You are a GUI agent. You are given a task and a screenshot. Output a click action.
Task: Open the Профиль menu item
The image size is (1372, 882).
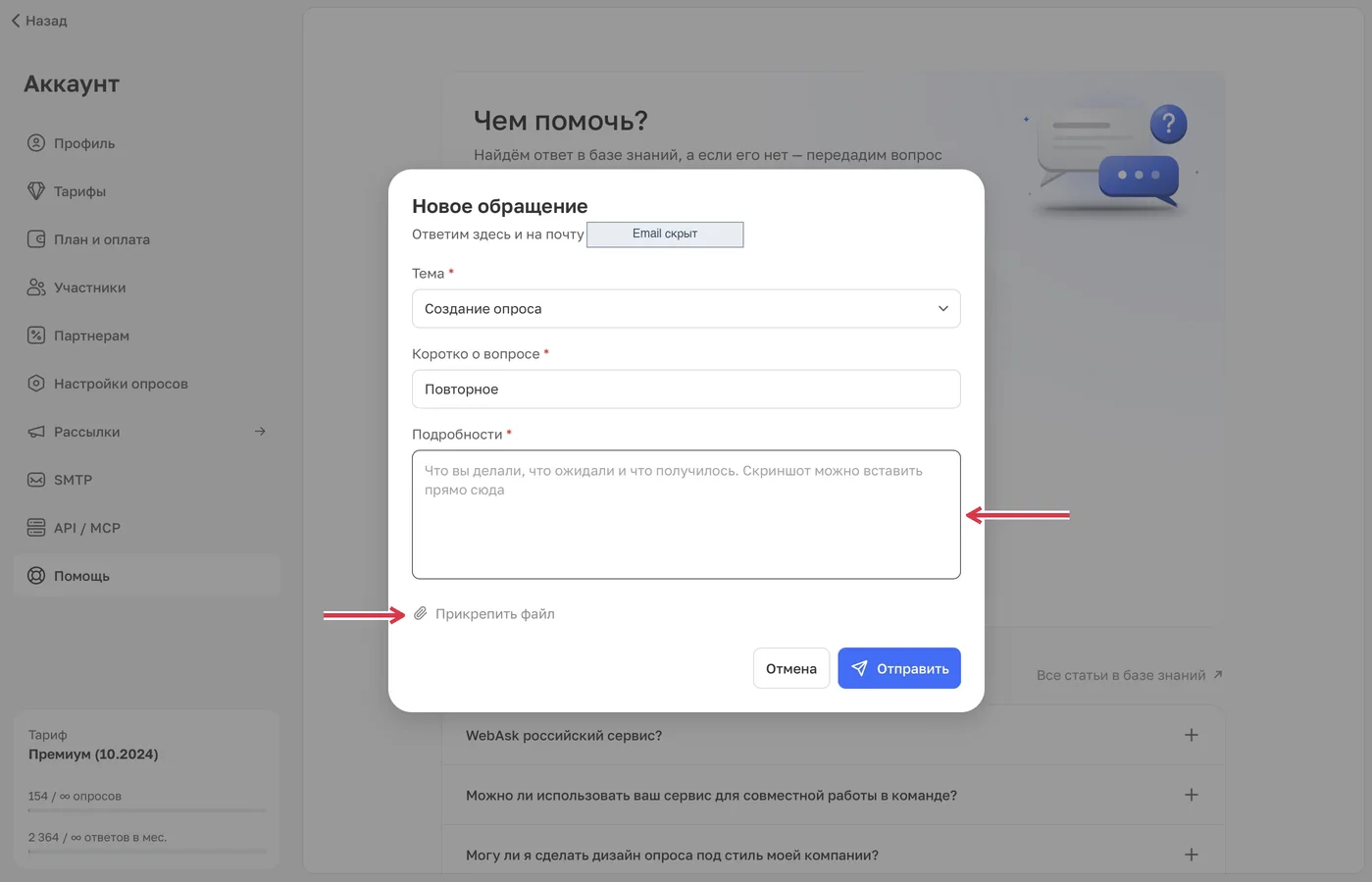147,143
